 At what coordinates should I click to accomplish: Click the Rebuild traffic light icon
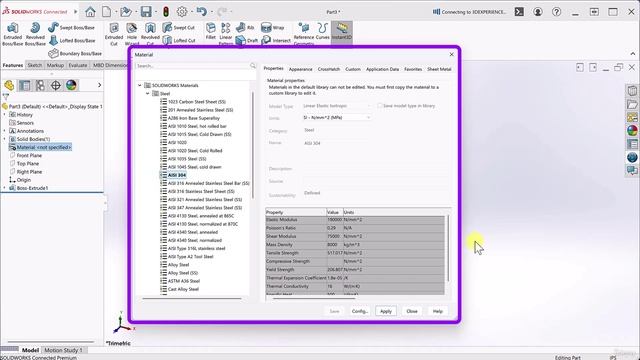tap(166, 12)
